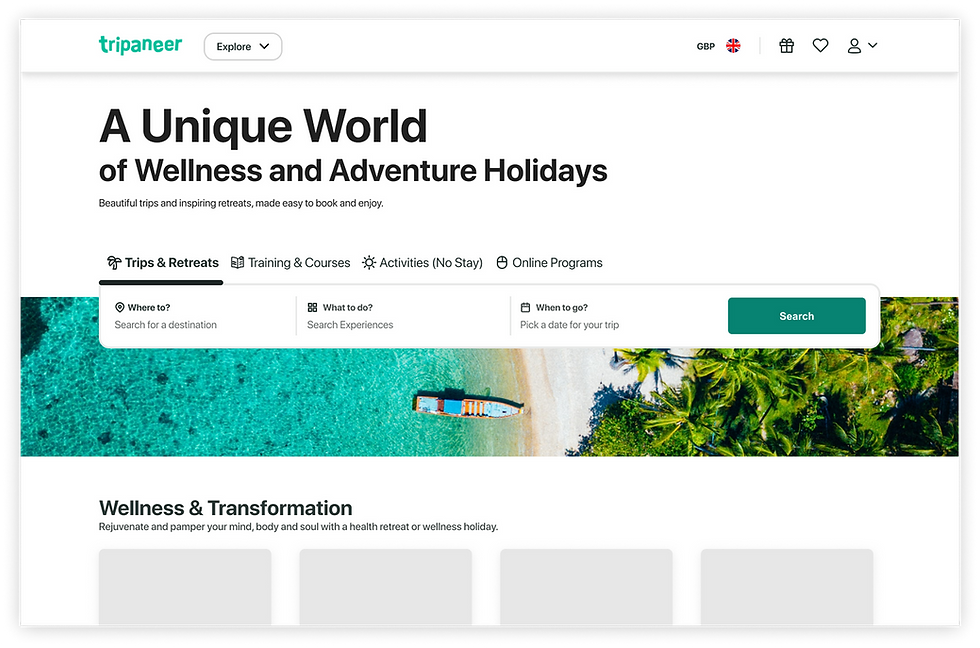Open the account chevron dropdown
The height and width of the screenshot is (648, 980).
coord(871,45)
